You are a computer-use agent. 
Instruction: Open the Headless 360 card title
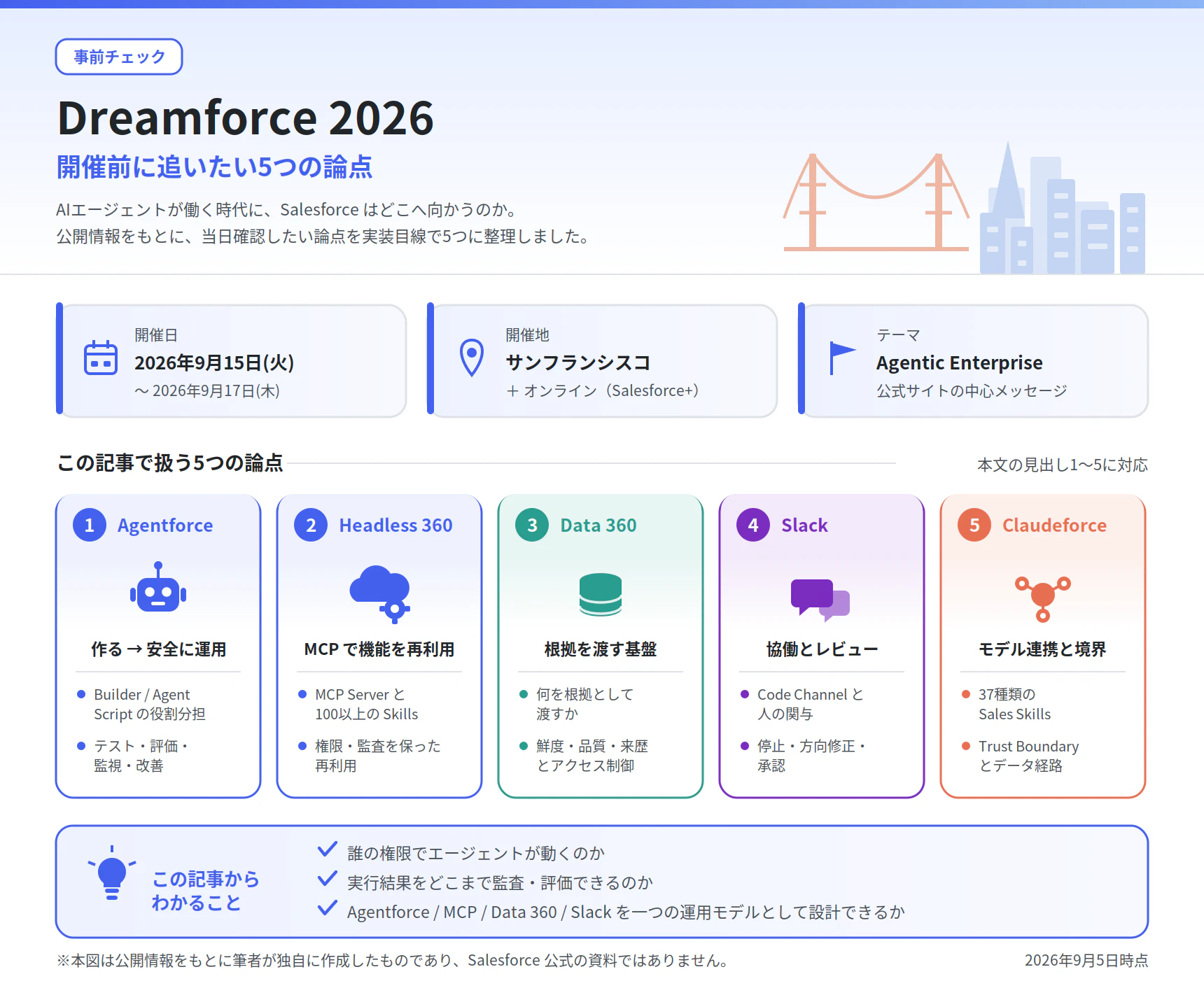(396, 525)
